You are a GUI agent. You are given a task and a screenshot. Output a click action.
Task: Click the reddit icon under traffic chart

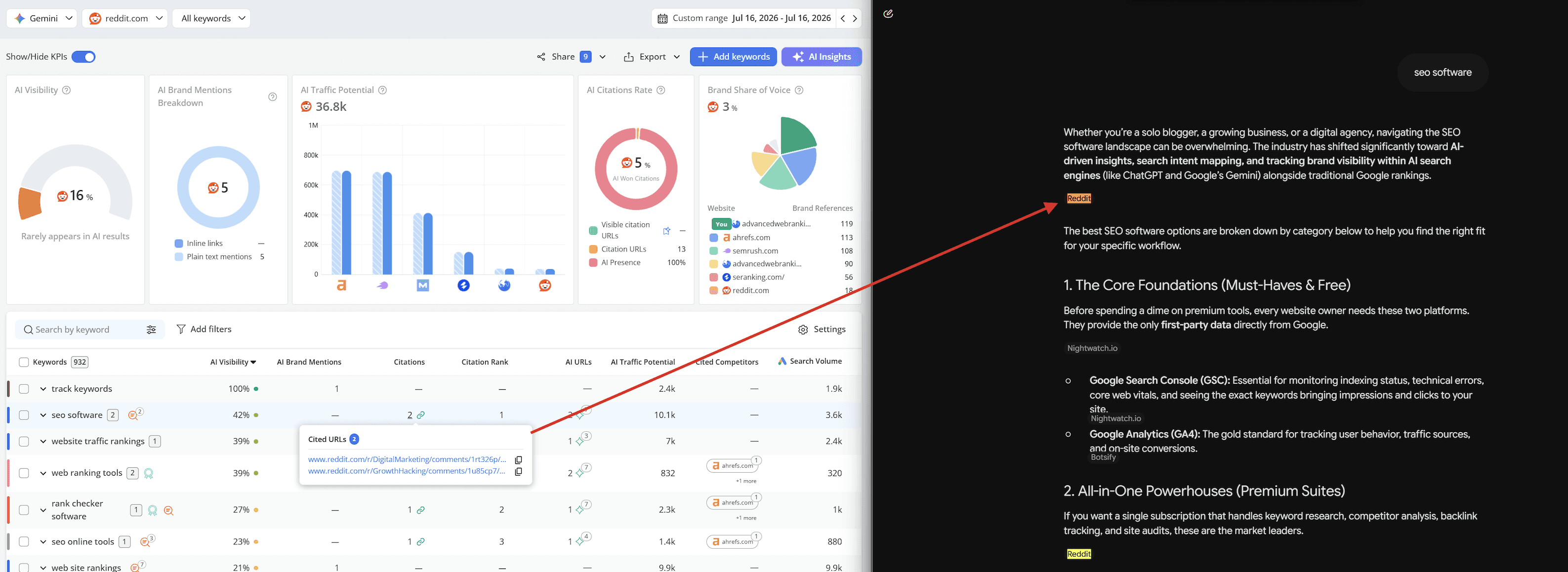545,286
